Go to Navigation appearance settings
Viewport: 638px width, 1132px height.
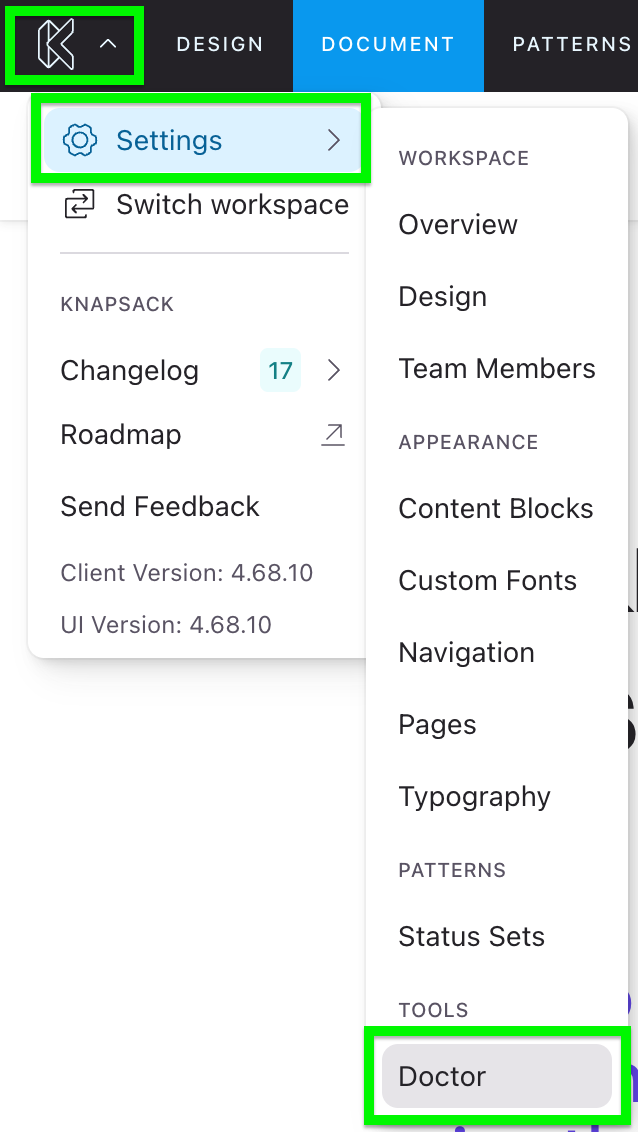click(467, 653)
